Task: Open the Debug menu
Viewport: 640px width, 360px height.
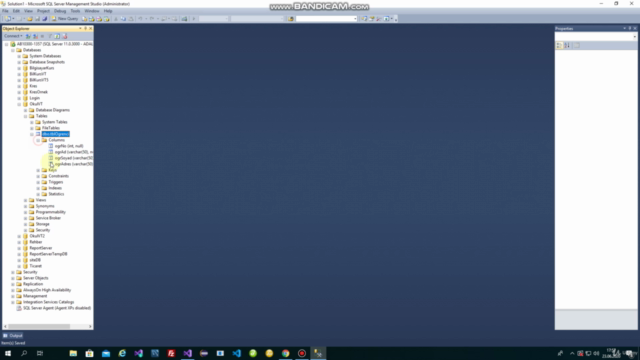Action: coord(60,11)
